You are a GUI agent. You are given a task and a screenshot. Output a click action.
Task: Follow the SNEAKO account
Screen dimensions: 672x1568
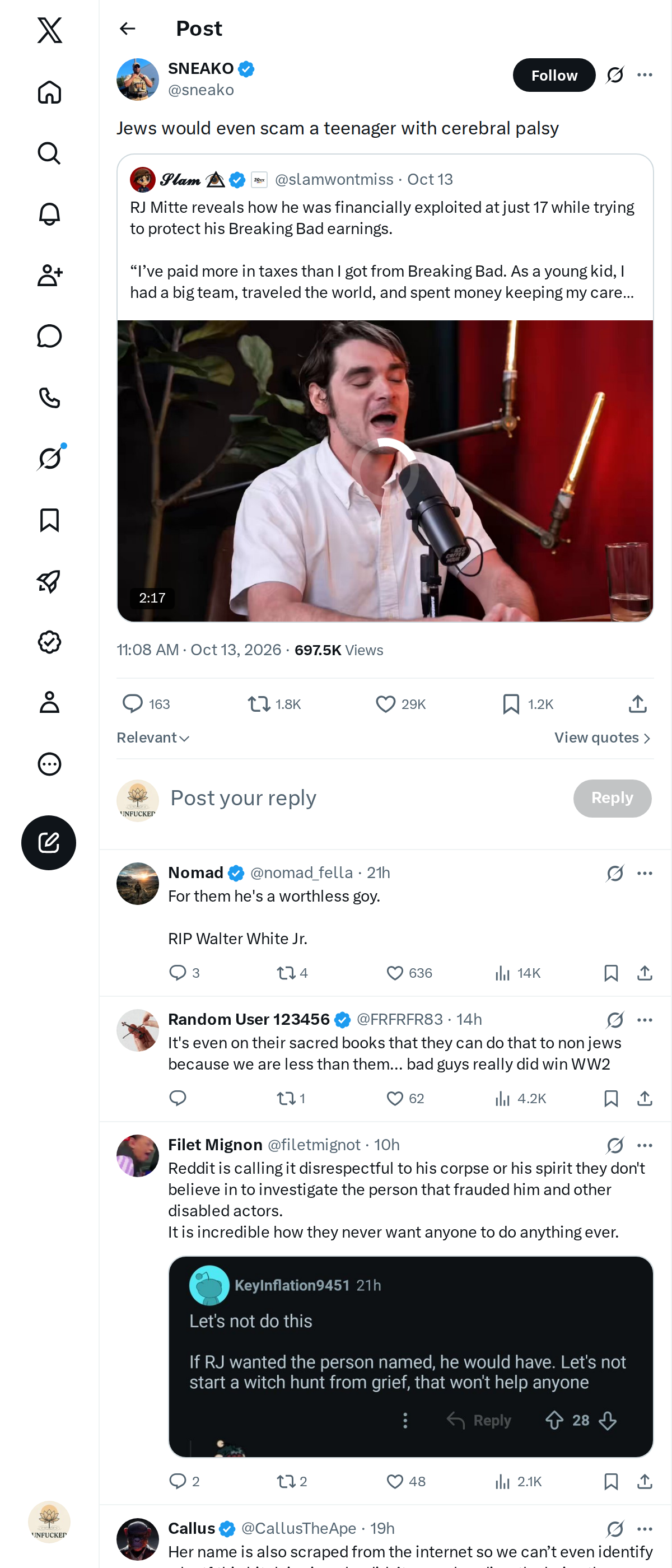pos(554,75)
